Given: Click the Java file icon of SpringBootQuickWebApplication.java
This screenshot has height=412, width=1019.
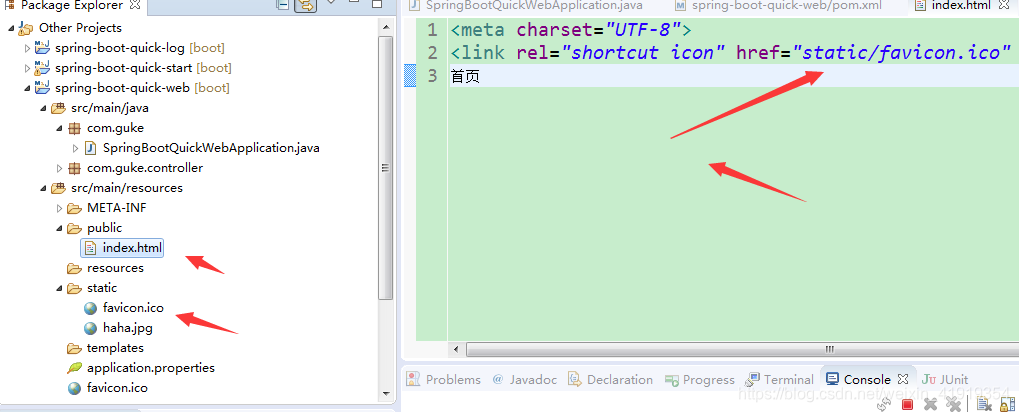Looking at the screenshot, I should point(90,148).
